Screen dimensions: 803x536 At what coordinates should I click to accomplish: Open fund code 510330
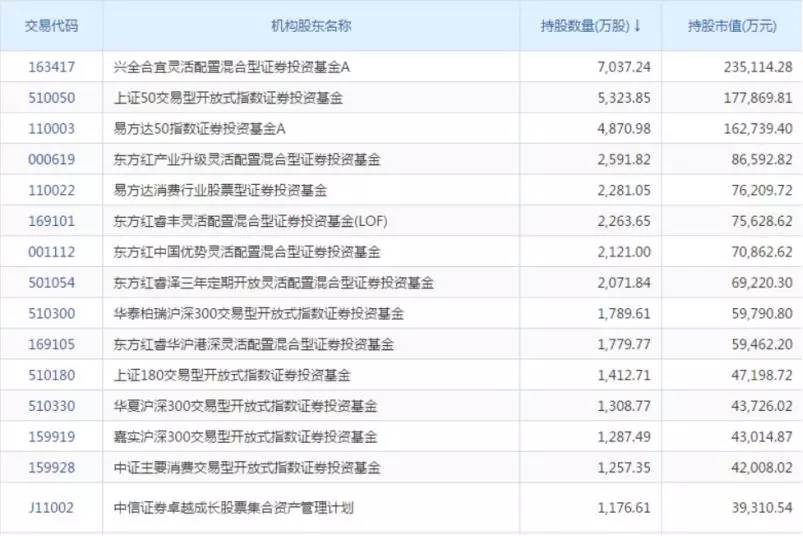[51, 405]
